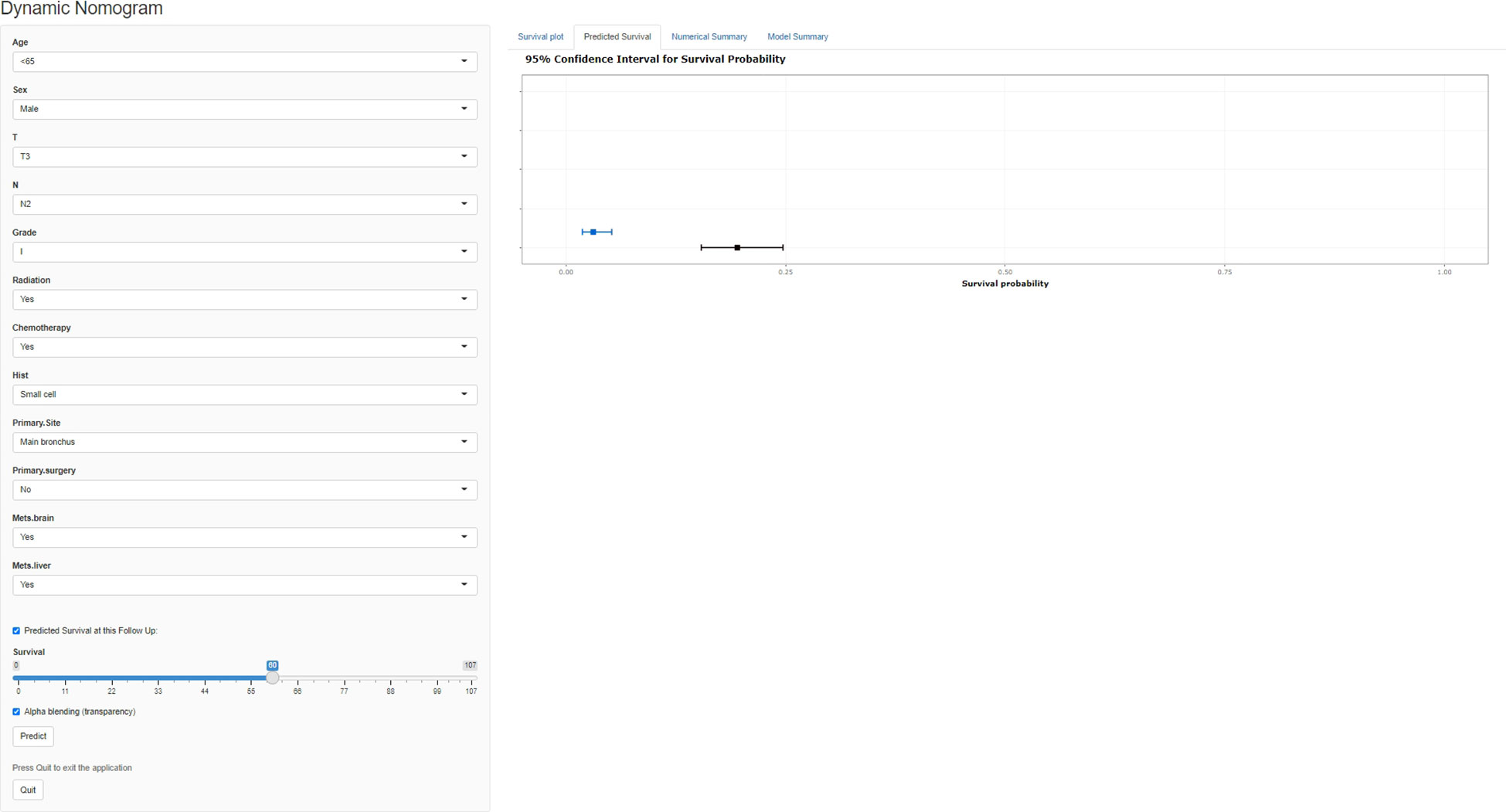Click the blue confidence interval marker
Viewport: 1506px width, 812px height.
[593, 232]
